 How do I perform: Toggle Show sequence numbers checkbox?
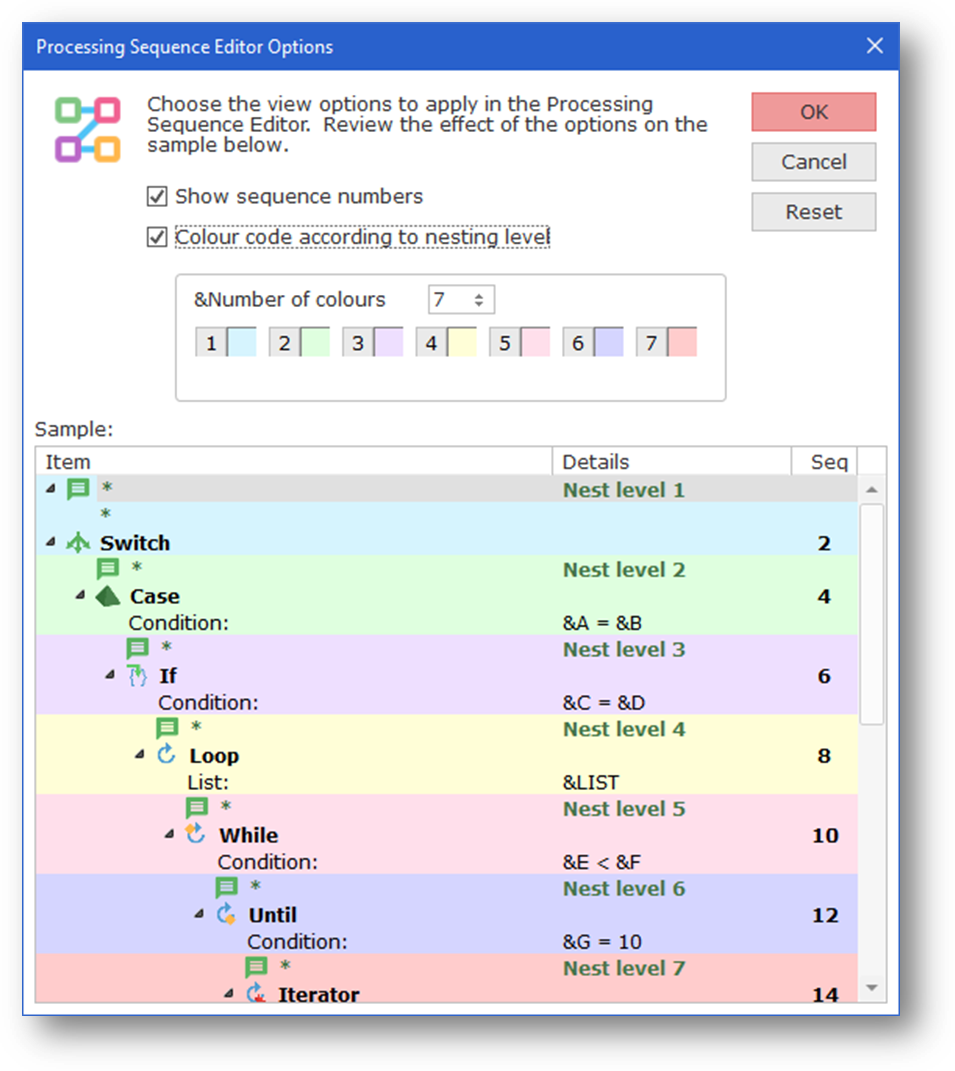point(157,197)
